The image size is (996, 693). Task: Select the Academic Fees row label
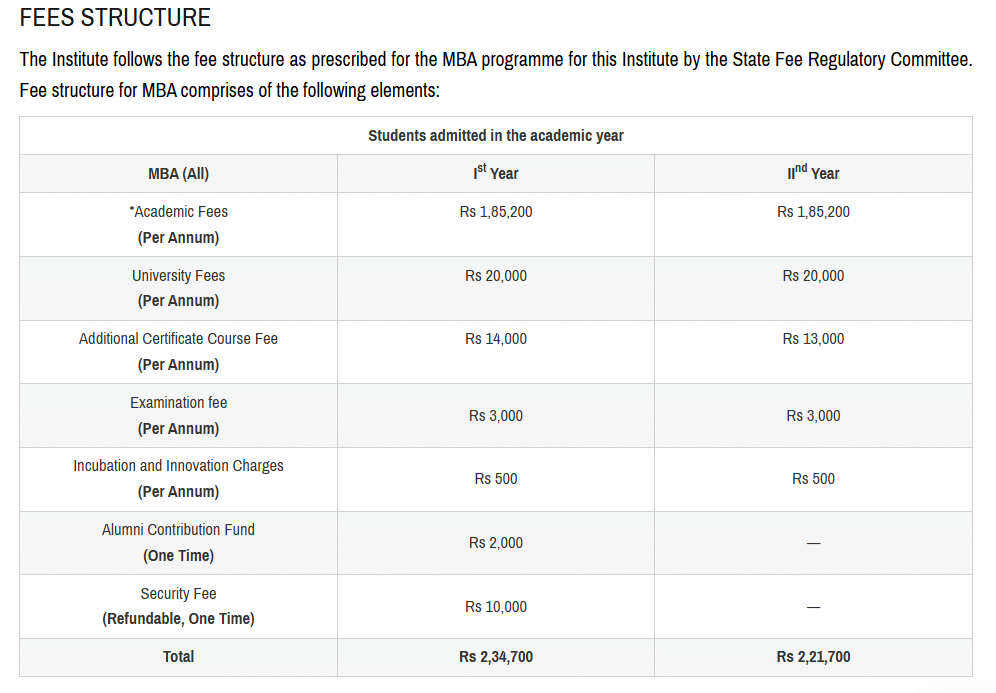coord(179,212)
